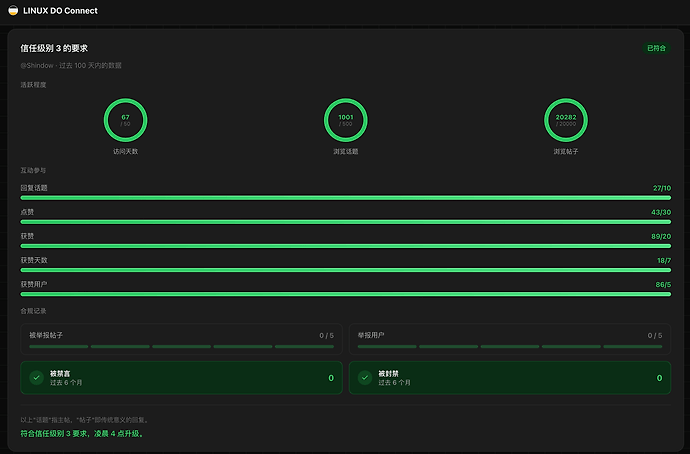Click the 89/20 value for 获赞
This screenshot has width=690, height=454.
(661, 236)
